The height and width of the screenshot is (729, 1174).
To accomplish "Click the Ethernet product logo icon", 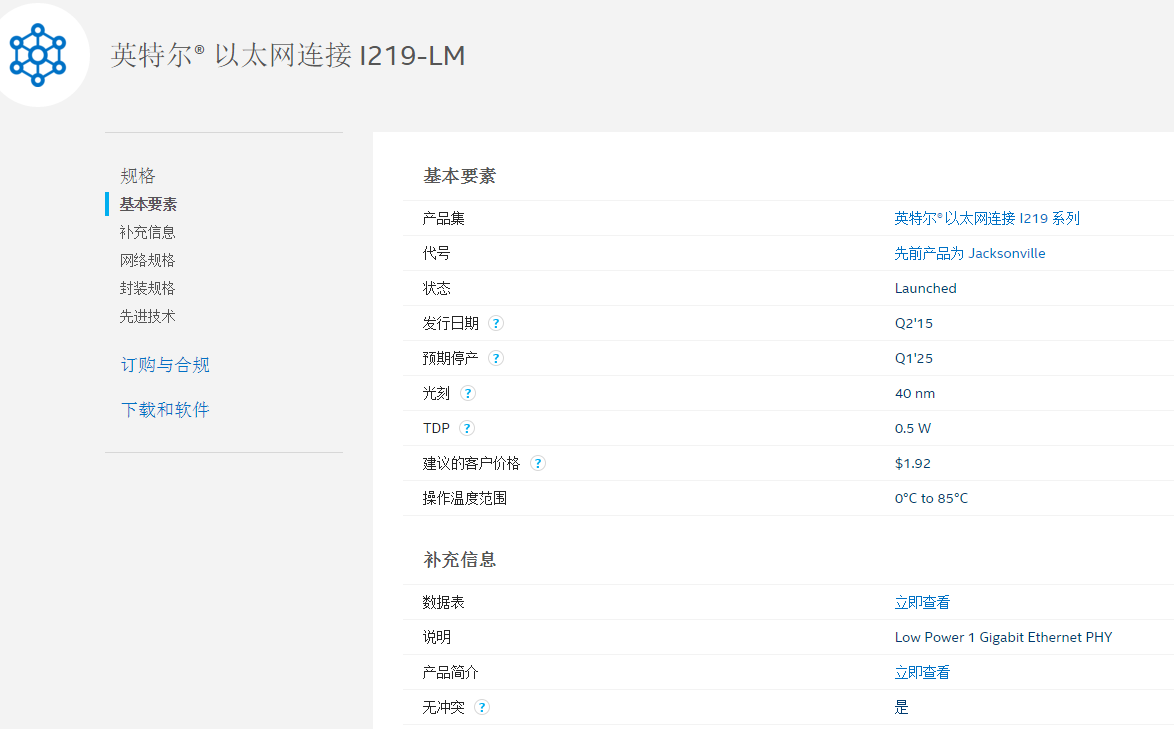I will coord(37,55).
